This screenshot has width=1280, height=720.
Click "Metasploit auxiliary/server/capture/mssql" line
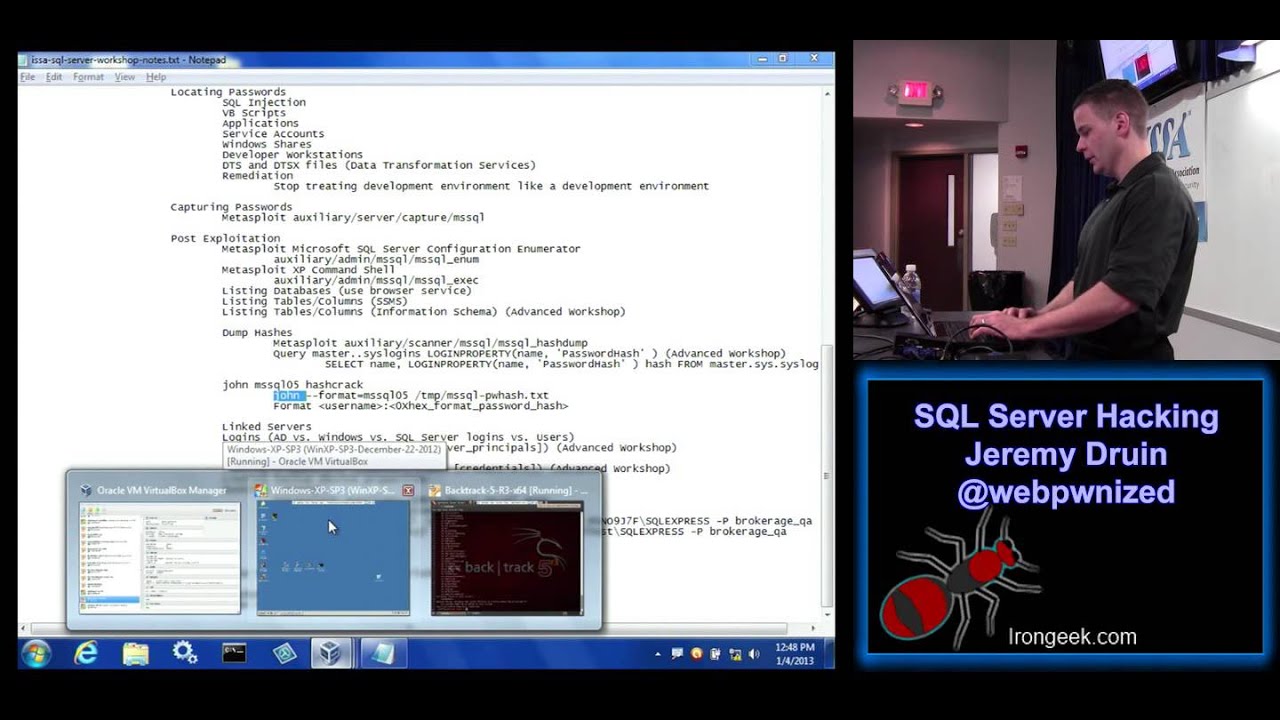point(353,217)
